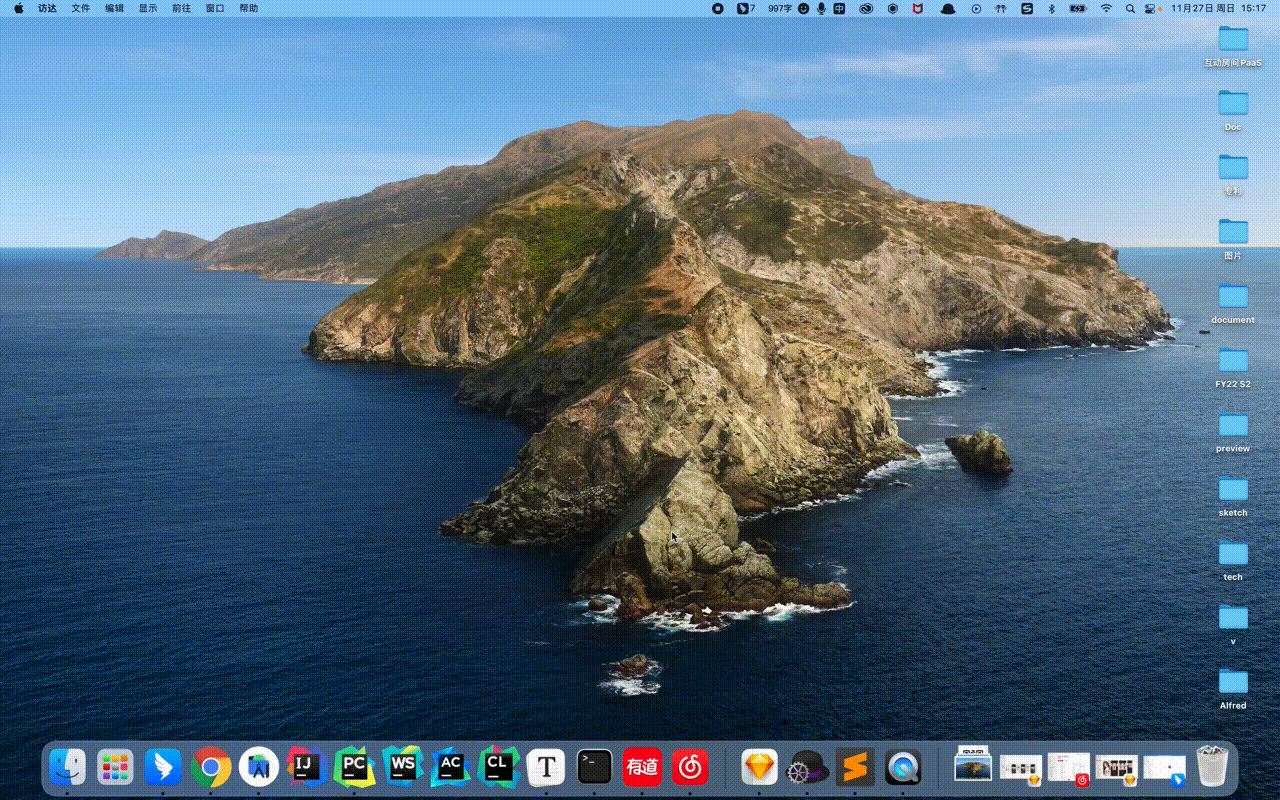
Task: Open Alfred Preferences hat icon in Dock
Action: click(807, 767)
